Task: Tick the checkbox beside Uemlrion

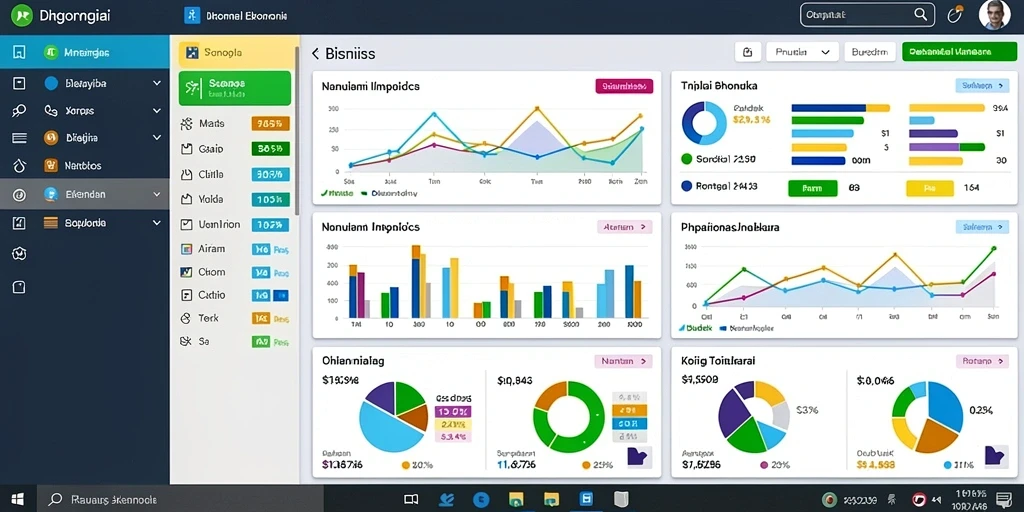Action: click(186, 225)
